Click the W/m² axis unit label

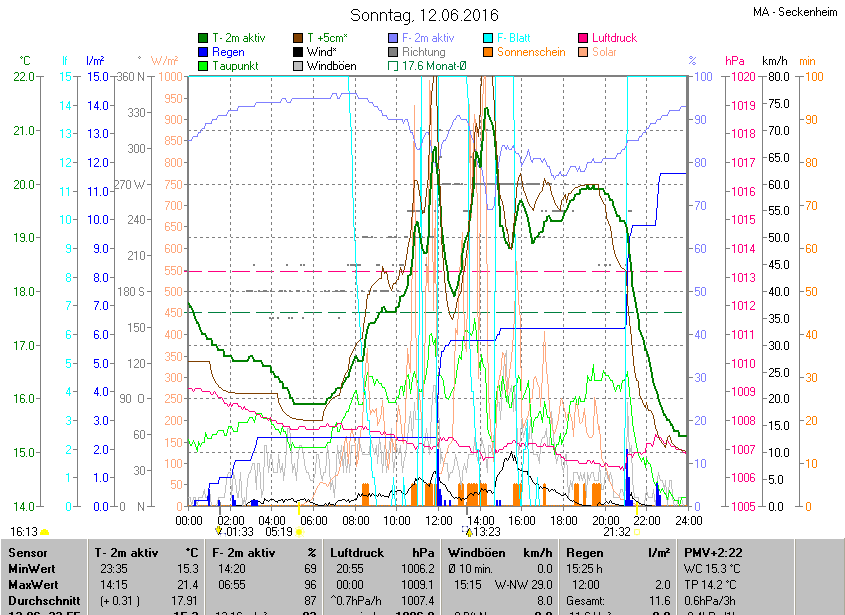[164, 61]
